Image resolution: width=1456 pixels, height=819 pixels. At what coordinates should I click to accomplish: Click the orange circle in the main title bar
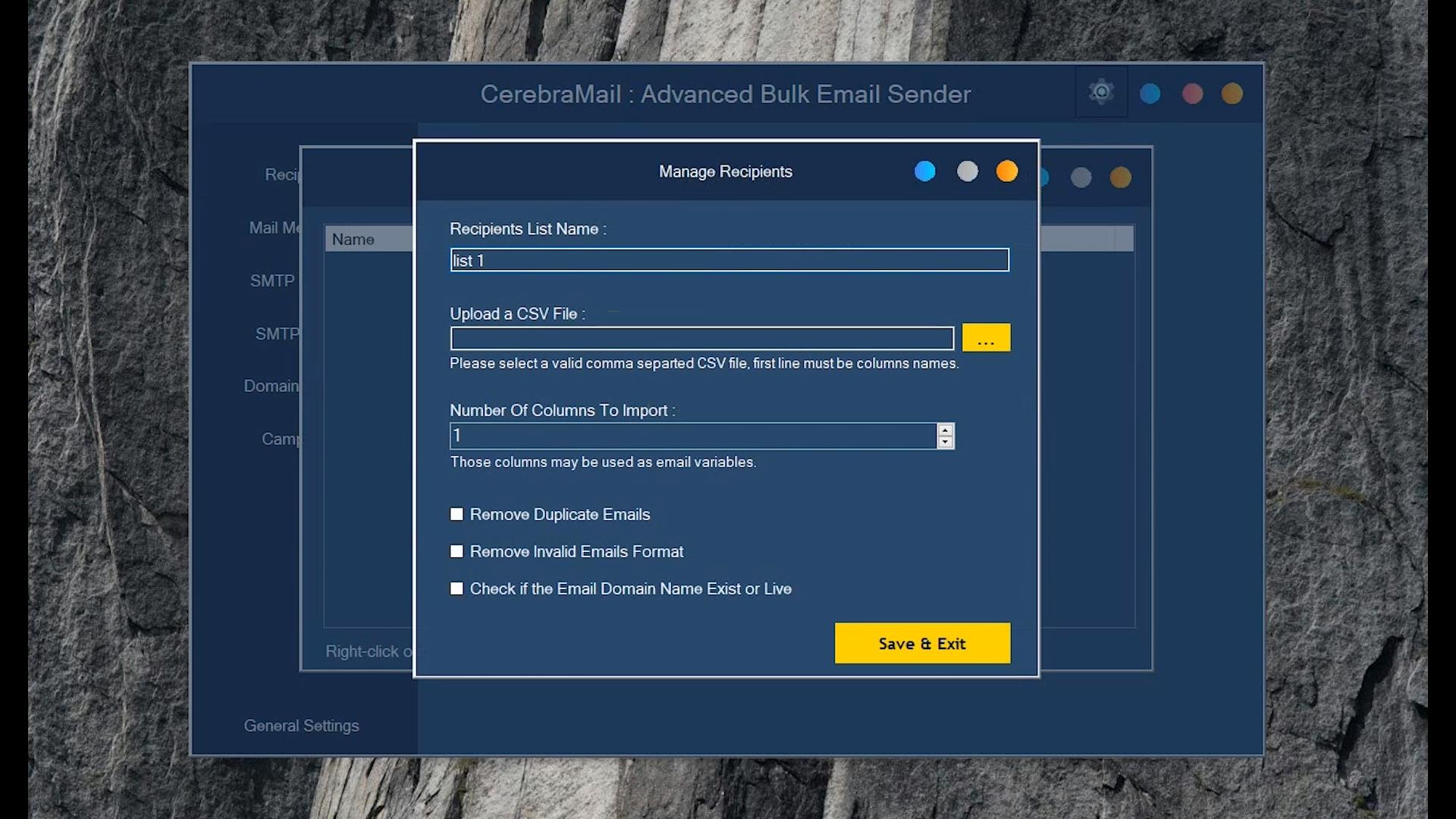[x=1232, y=93]
